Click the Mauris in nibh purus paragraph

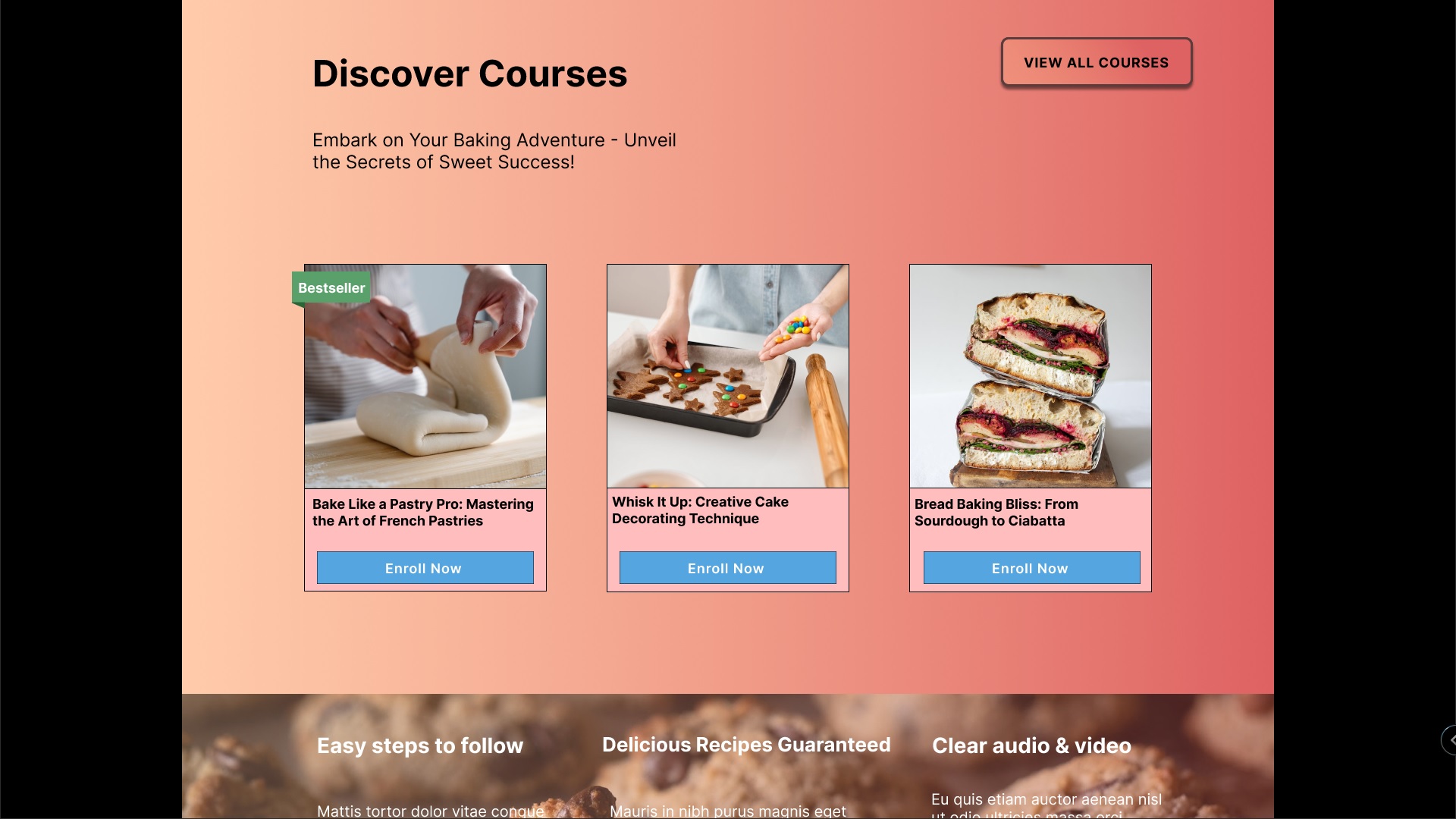click(728, 811)
